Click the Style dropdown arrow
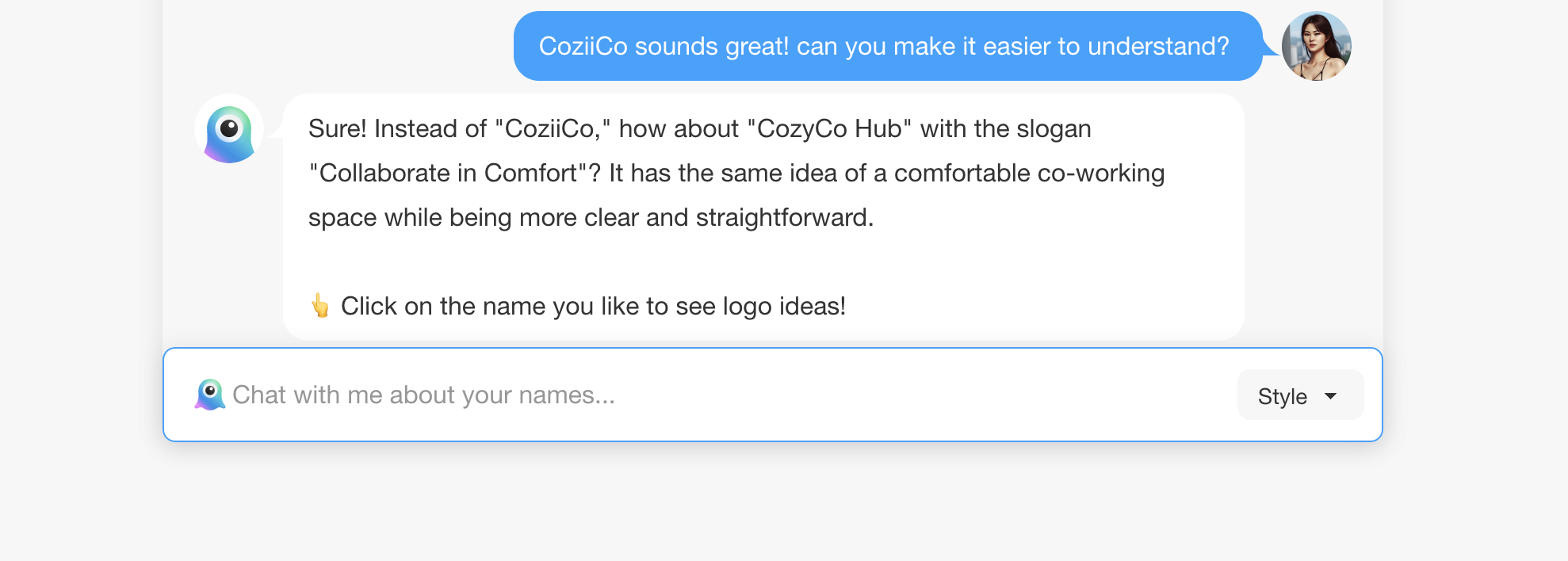Viewport: 1568px width, 561px height. coord(1331,395)
